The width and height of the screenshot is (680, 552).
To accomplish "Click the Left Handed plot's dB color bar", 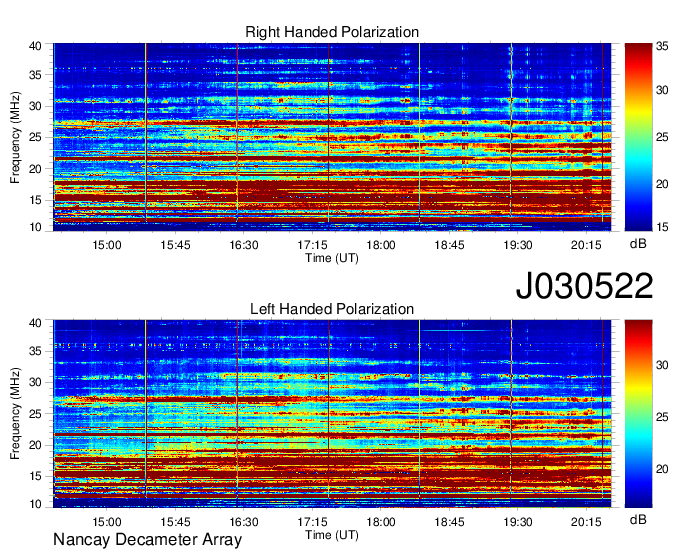I will tap(638, 414).
